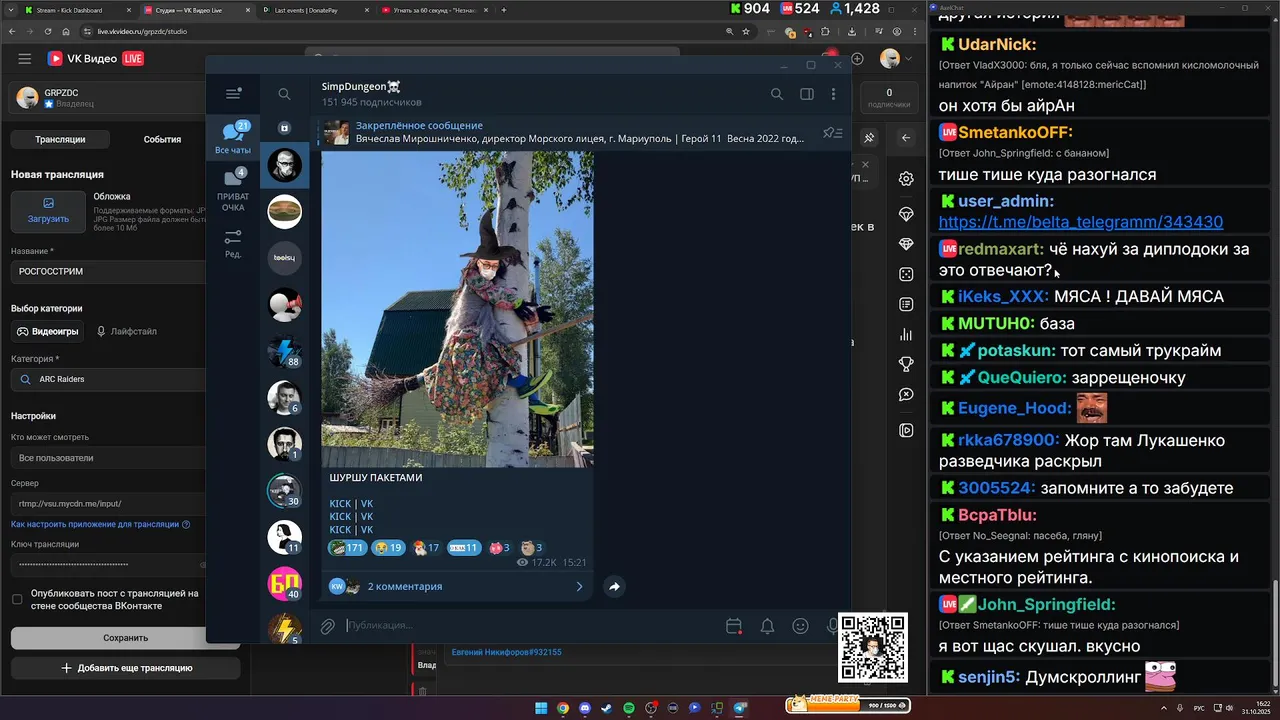Click the Telegram chat list search icon
Viewport: 1280px width, 720px height.
(x=284, y=94)
